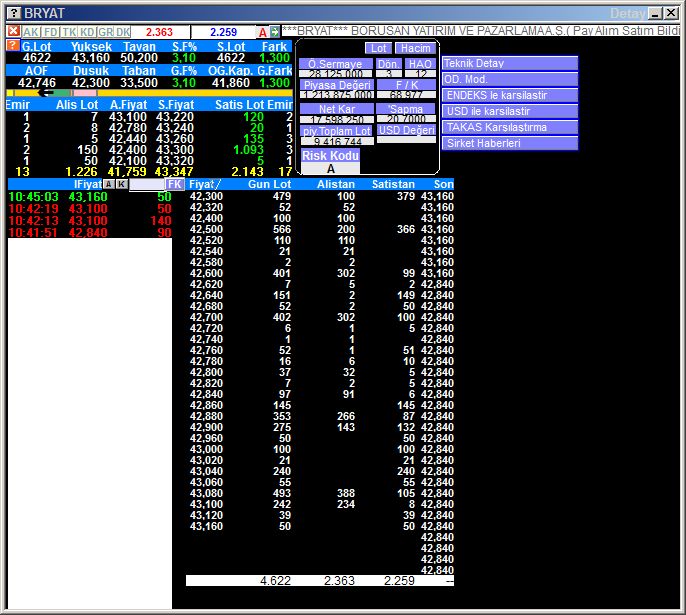Image resolution: width=686 pixels, height=615 pixels.
Task: Click the Son column header
Action: pos(443,184)
